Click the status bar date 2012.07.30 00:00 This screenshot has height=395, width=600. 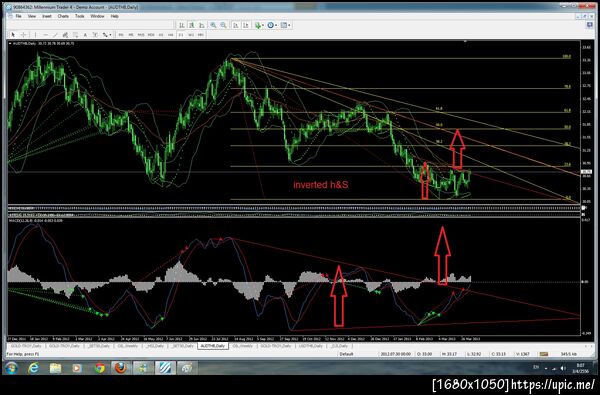[396, 354]
